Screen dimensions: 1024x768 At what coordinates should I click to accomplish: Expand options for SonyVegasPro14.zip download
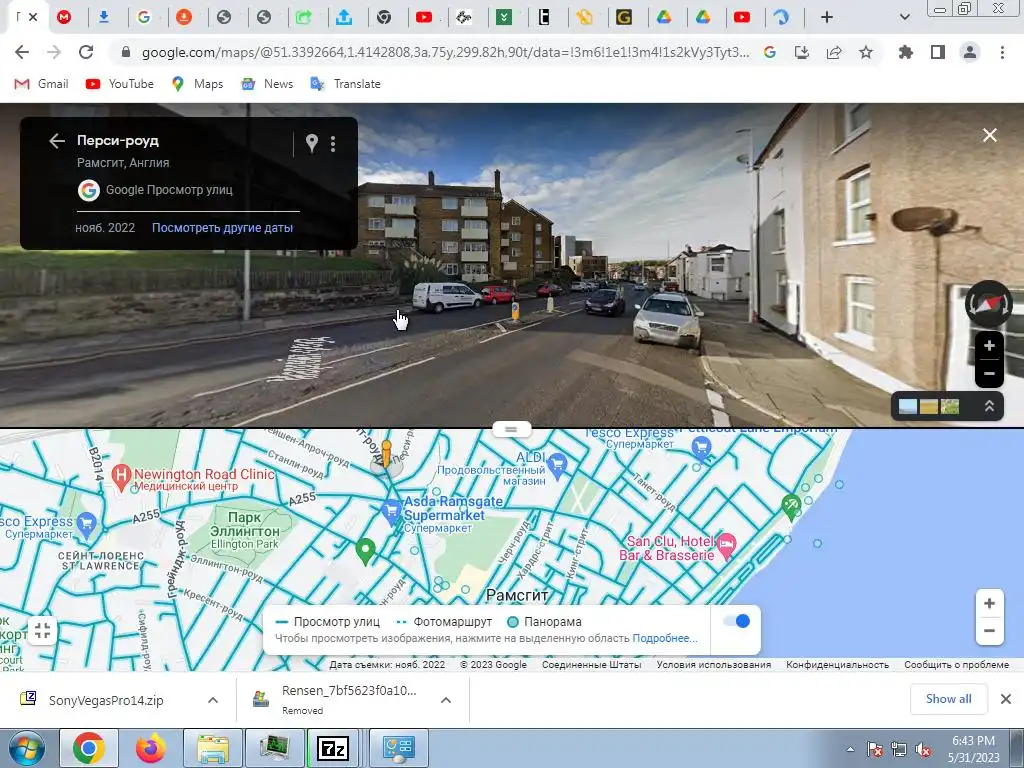213,700
